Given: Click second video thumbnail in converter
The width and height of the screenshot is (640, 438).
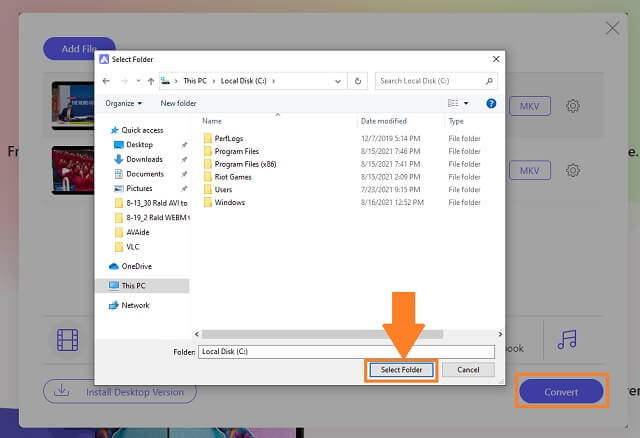Looking at the screenshot, I should coord(73,170).
